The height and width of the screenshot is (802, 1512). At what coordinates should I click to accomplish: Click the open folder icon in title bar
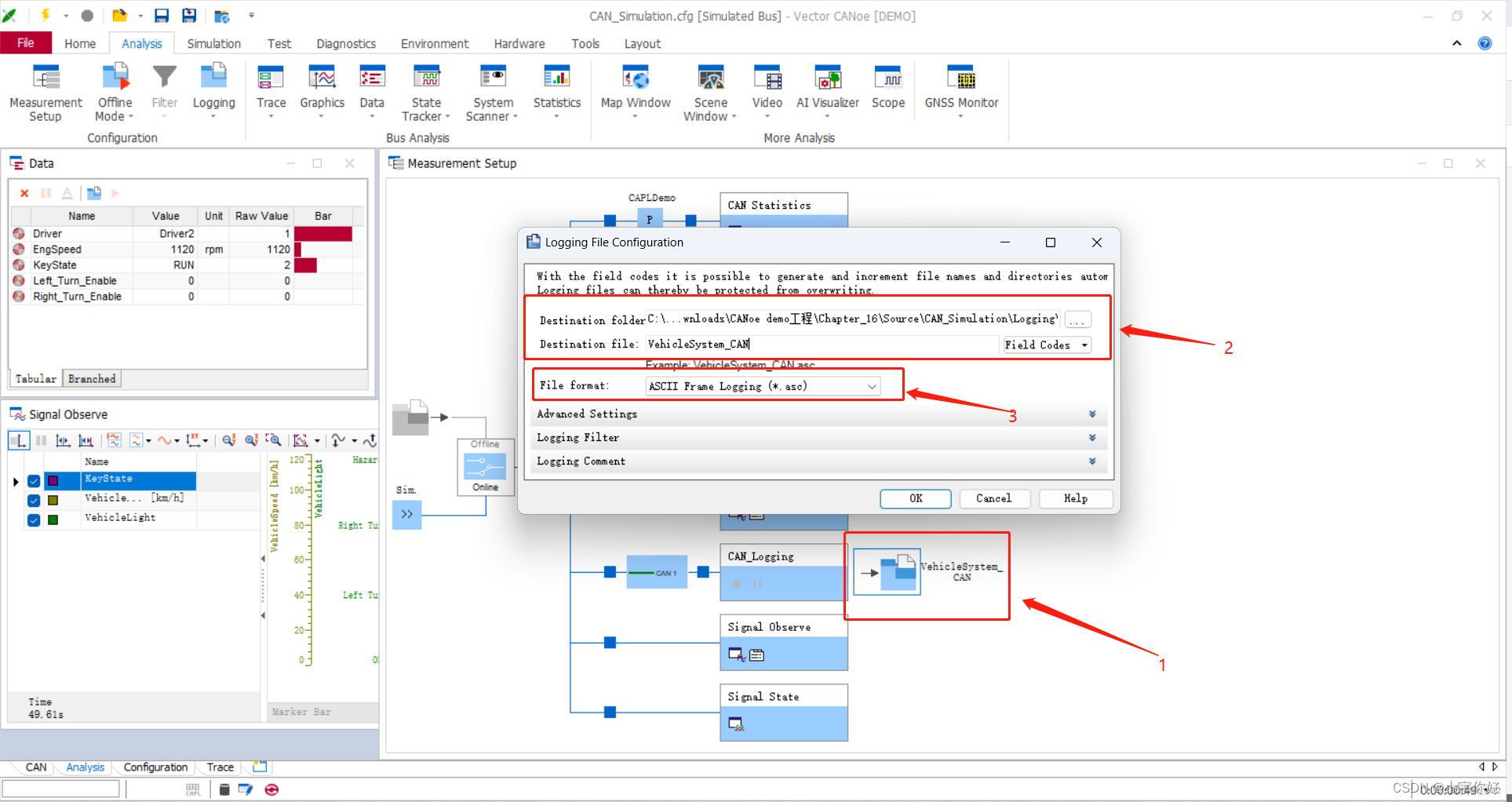click(119, 16)
